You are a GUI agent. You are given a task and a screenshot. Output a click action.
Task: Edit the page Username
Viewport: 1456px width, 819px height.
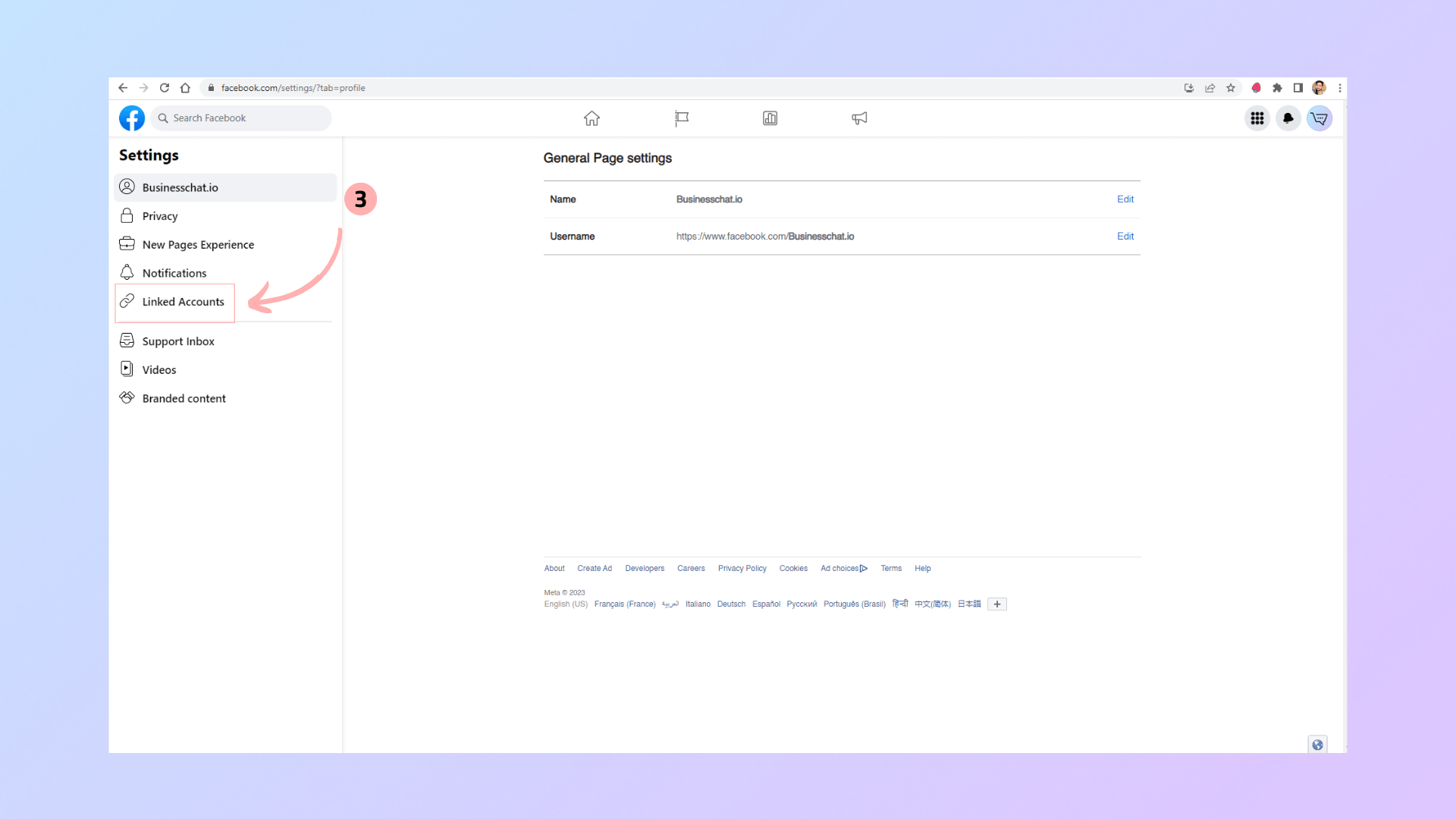click(1125, 237)
